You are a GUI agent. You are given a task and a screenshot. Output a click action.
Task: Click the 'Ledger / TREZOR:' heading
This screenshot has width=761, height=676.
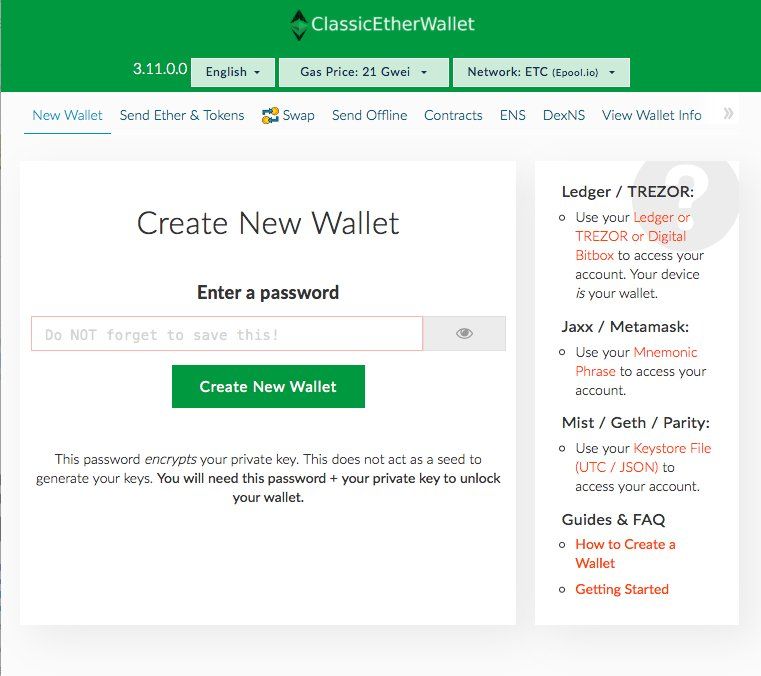[628, 192]
